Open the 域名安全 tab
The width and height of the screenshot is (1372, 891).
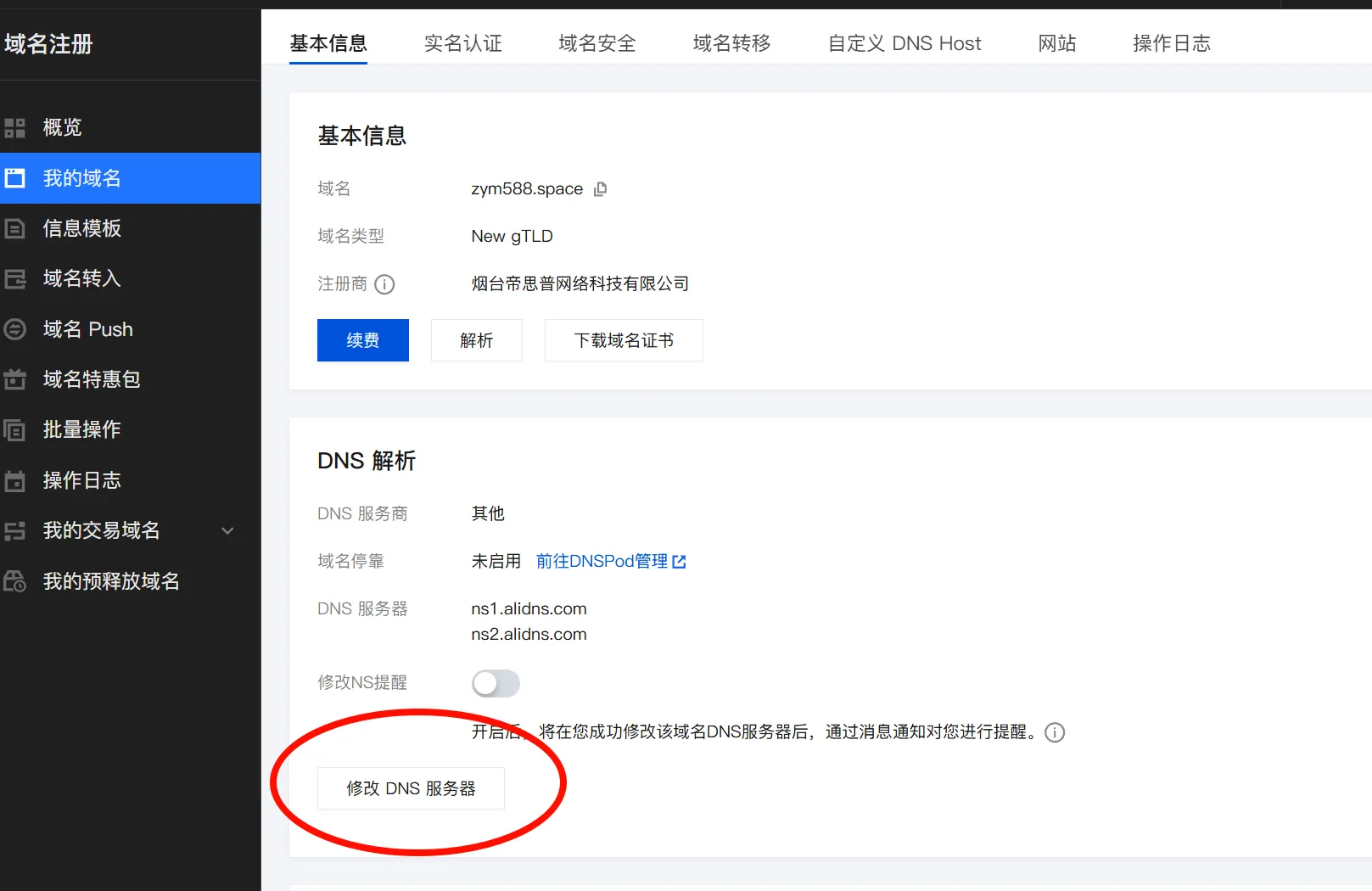point(596,43)
